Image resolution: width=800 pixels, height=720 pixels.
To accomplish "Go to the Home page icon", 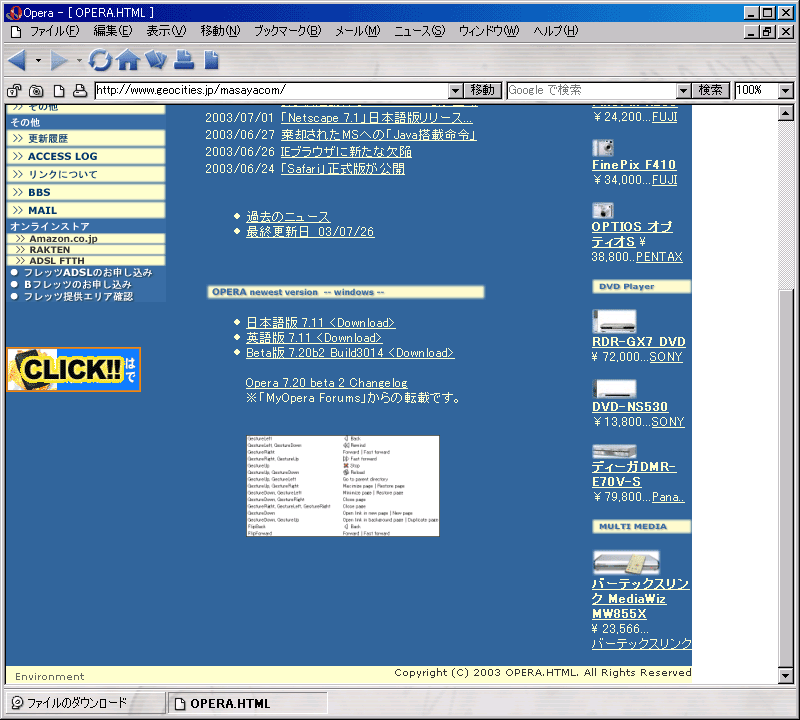I will pos(128,60).
